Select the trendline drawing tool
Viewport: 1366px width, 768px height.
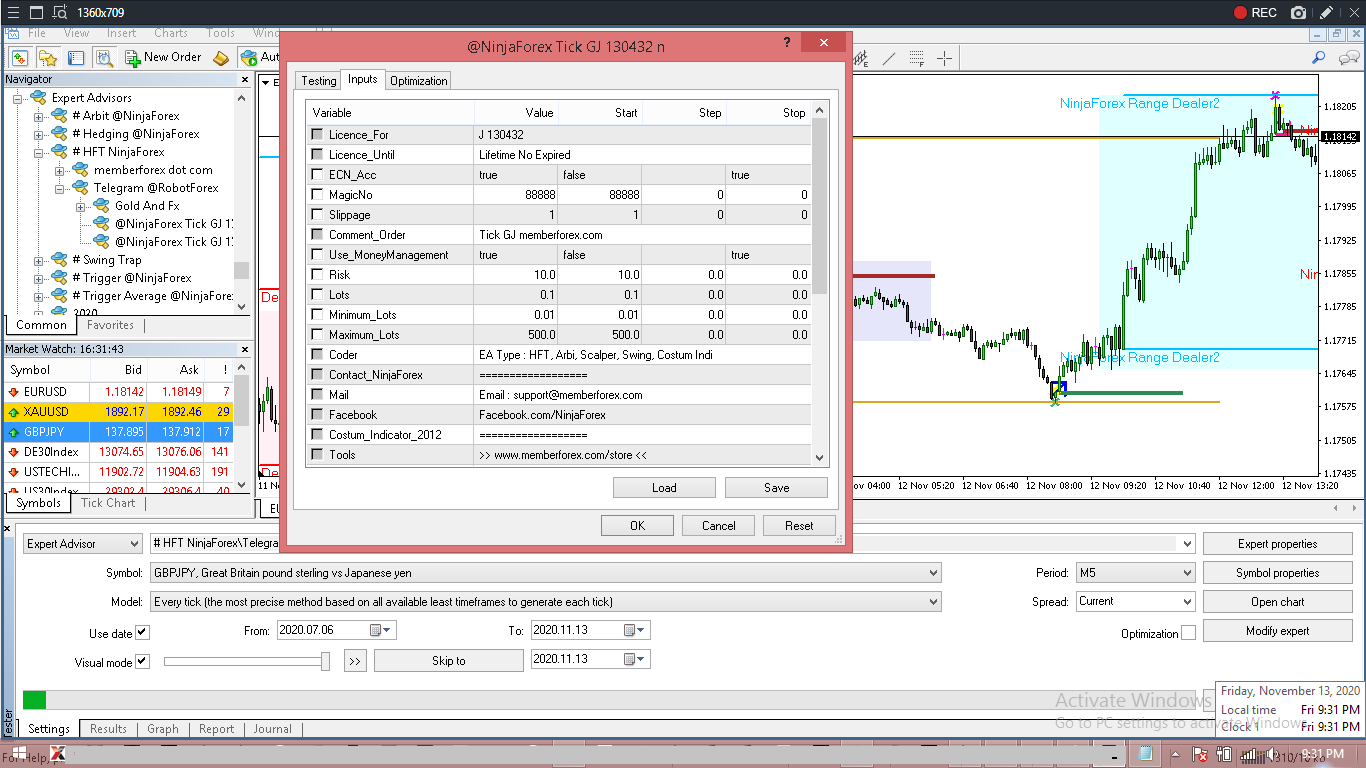tap(888, 58)
